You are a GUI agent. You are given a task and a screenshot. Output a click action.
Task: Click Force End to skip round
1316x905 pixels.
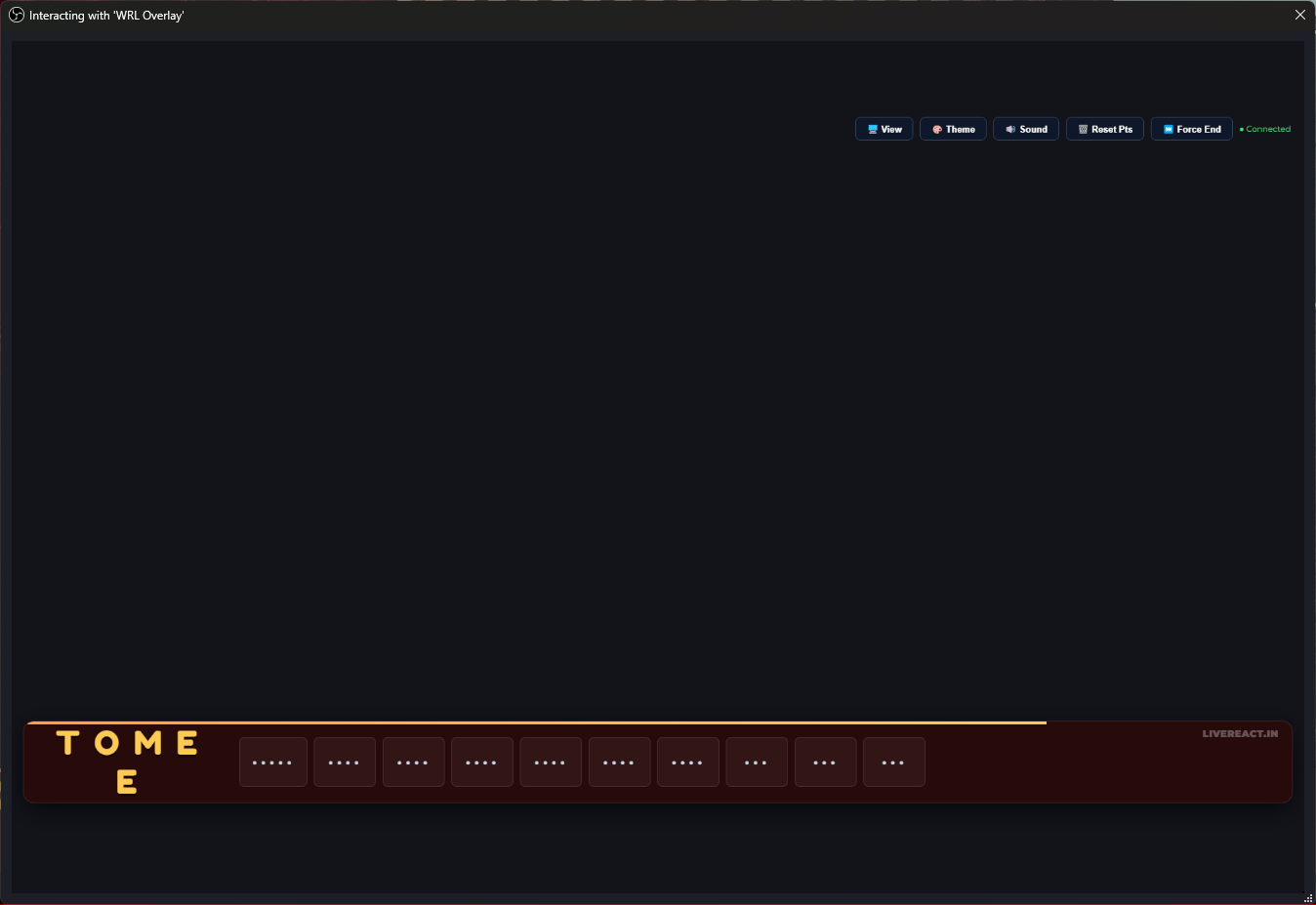click(1191, 129)
